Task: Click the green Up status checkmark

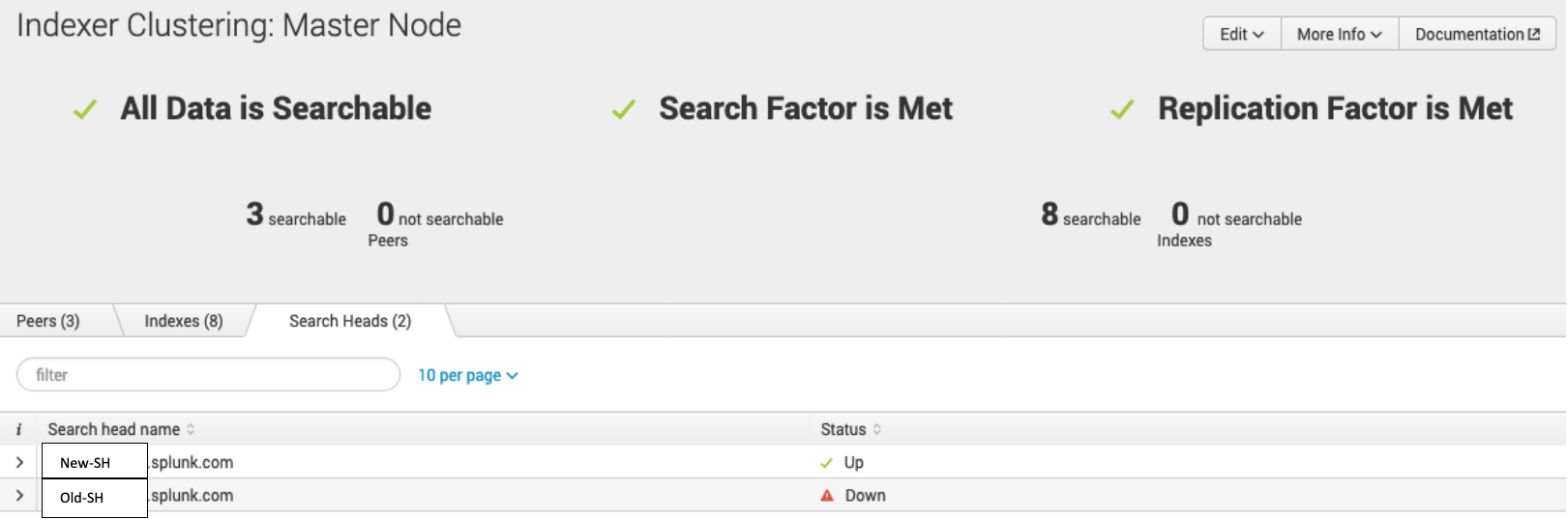Action: [x=826, y=463]
